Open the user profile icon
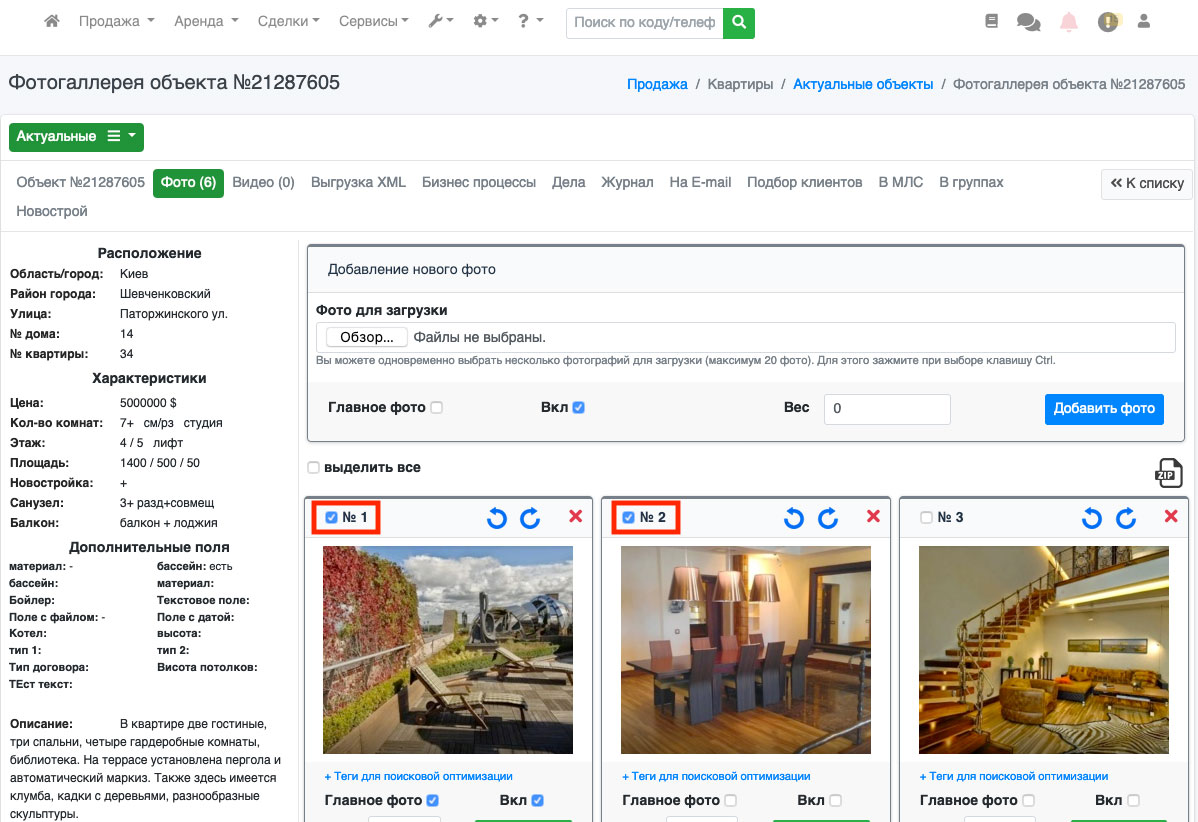This screenshot has width=1198, height=822. tap(1144, 21)
